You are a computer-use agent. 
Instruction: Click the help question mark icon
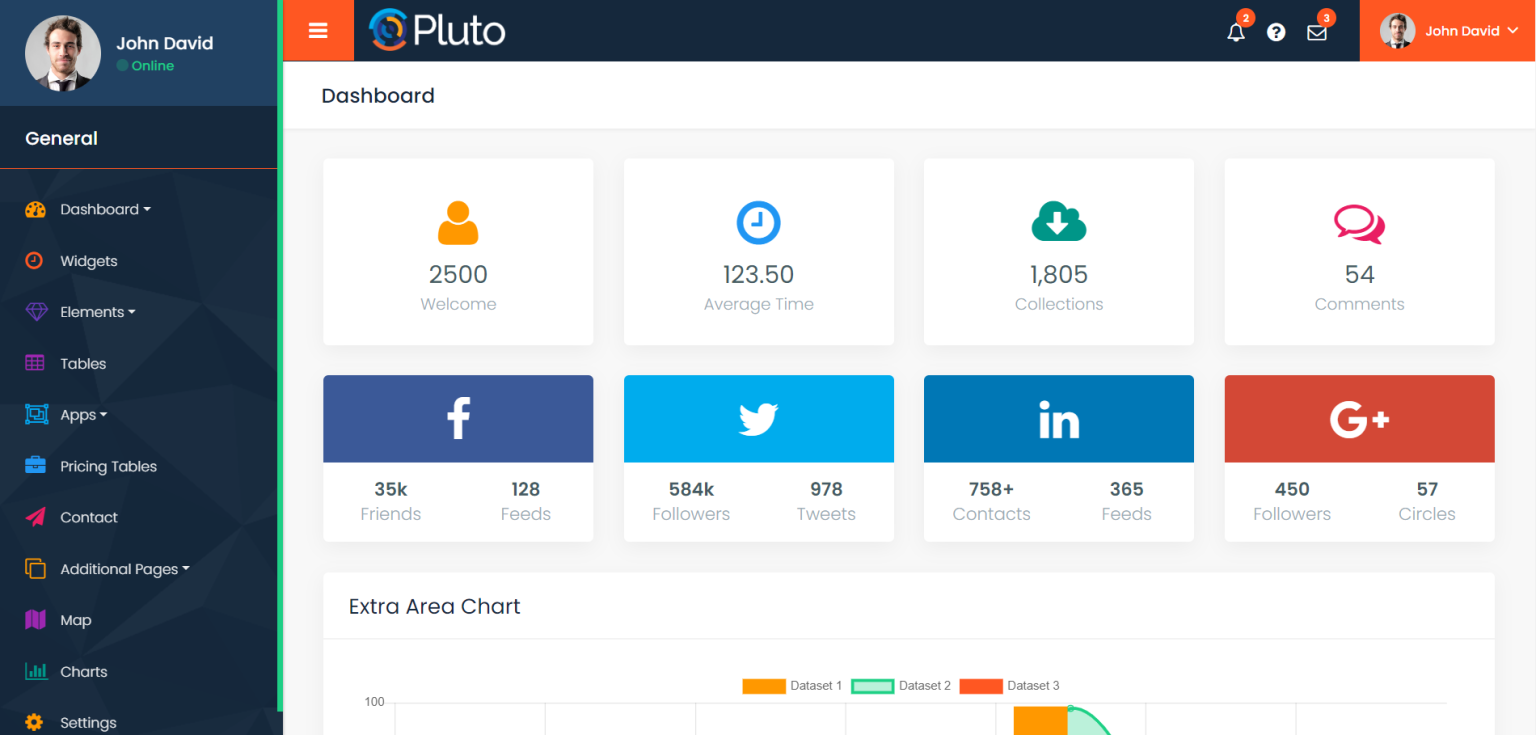click(1276, 32)
